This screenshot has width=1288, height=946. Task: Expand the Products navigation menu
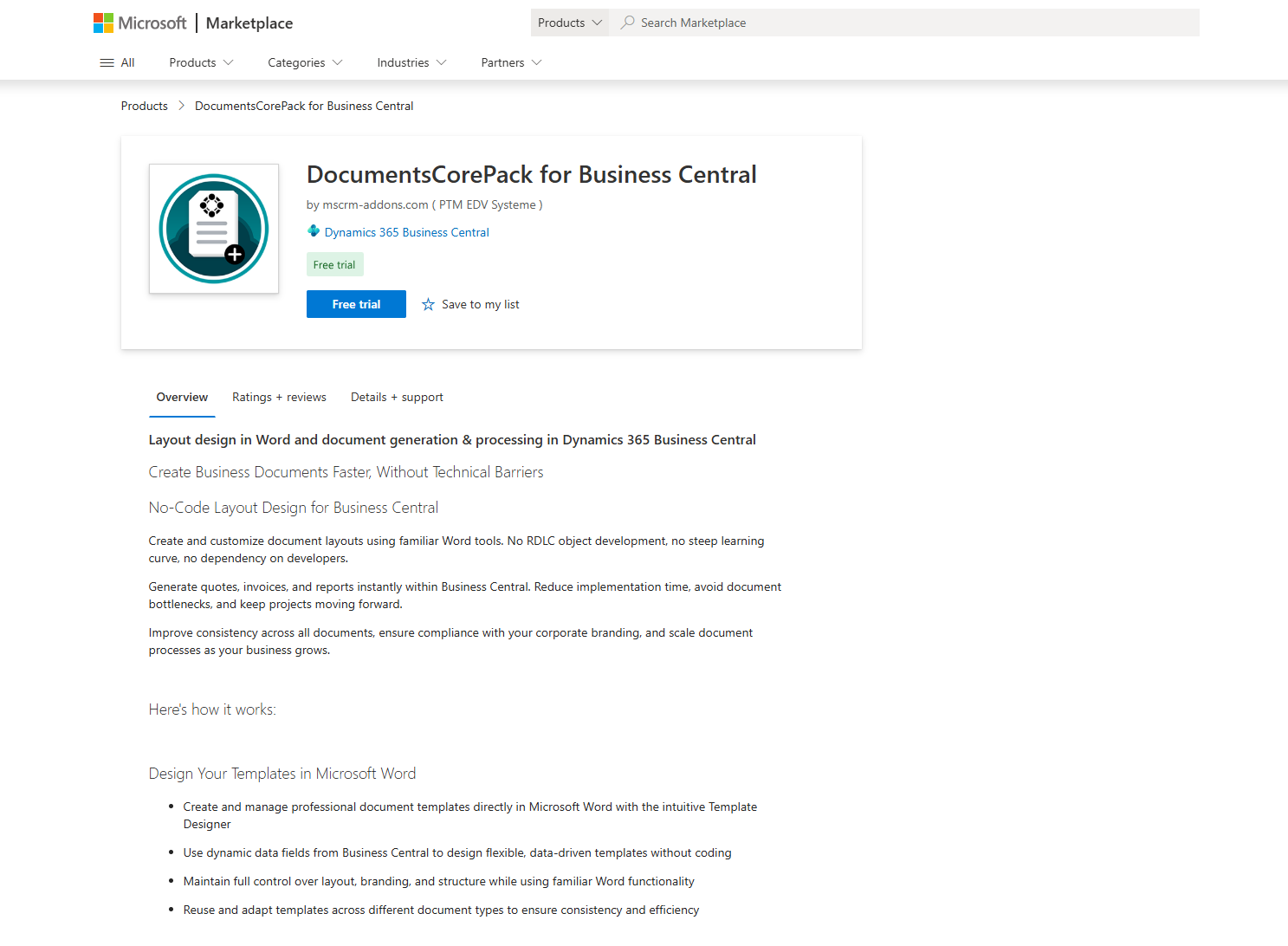[x=201, y=62]
